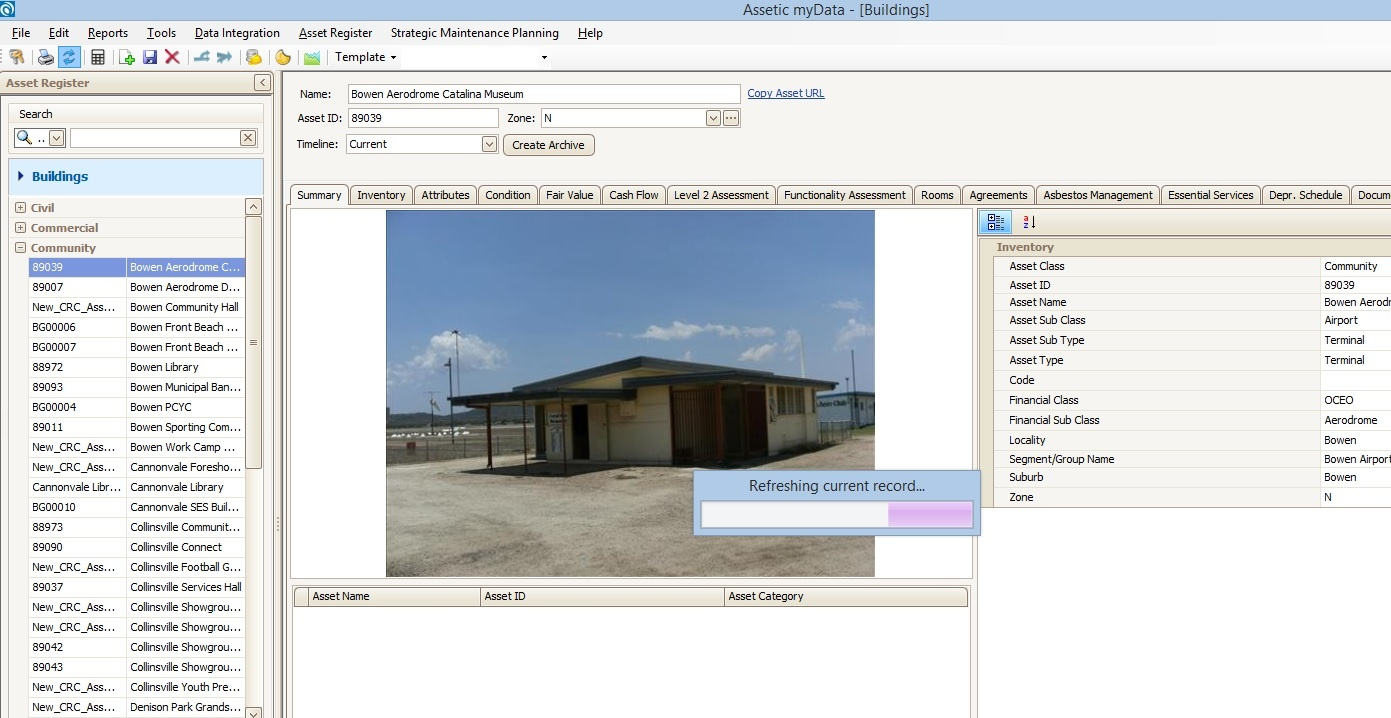This screenshot has width=1391, height=718.
Task: Open the Timeline dropdown
Action: click(x=489, y=144)
